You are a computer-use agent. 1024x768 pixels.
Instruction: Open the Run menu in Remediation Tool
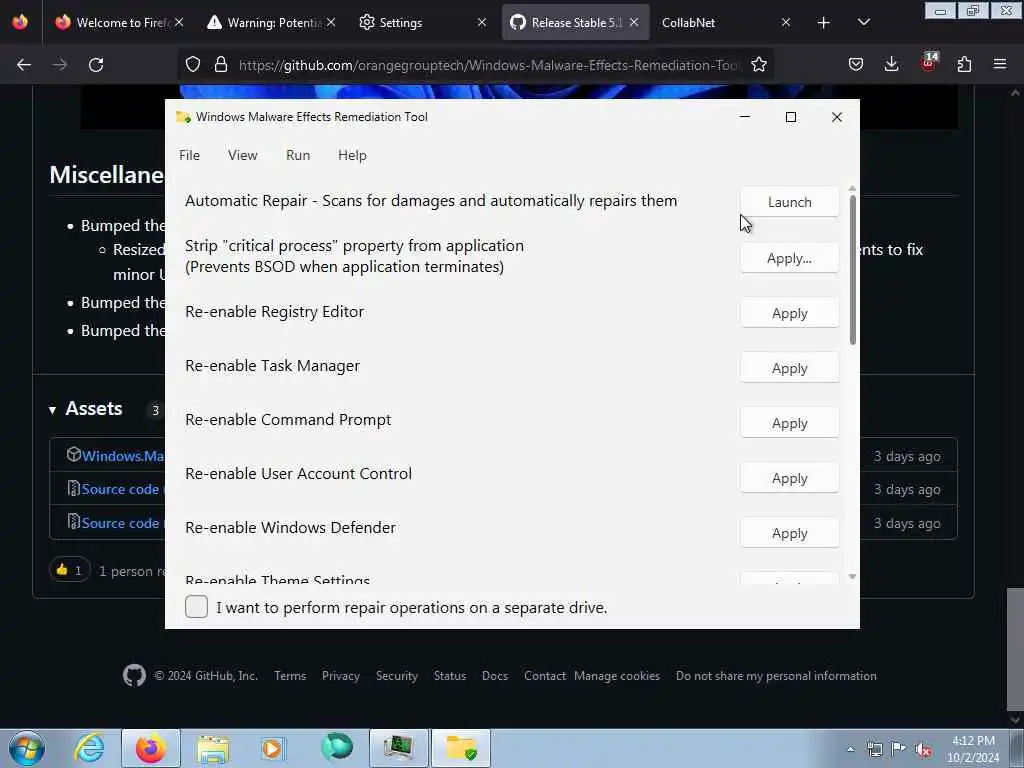click(x=298, y=155)
